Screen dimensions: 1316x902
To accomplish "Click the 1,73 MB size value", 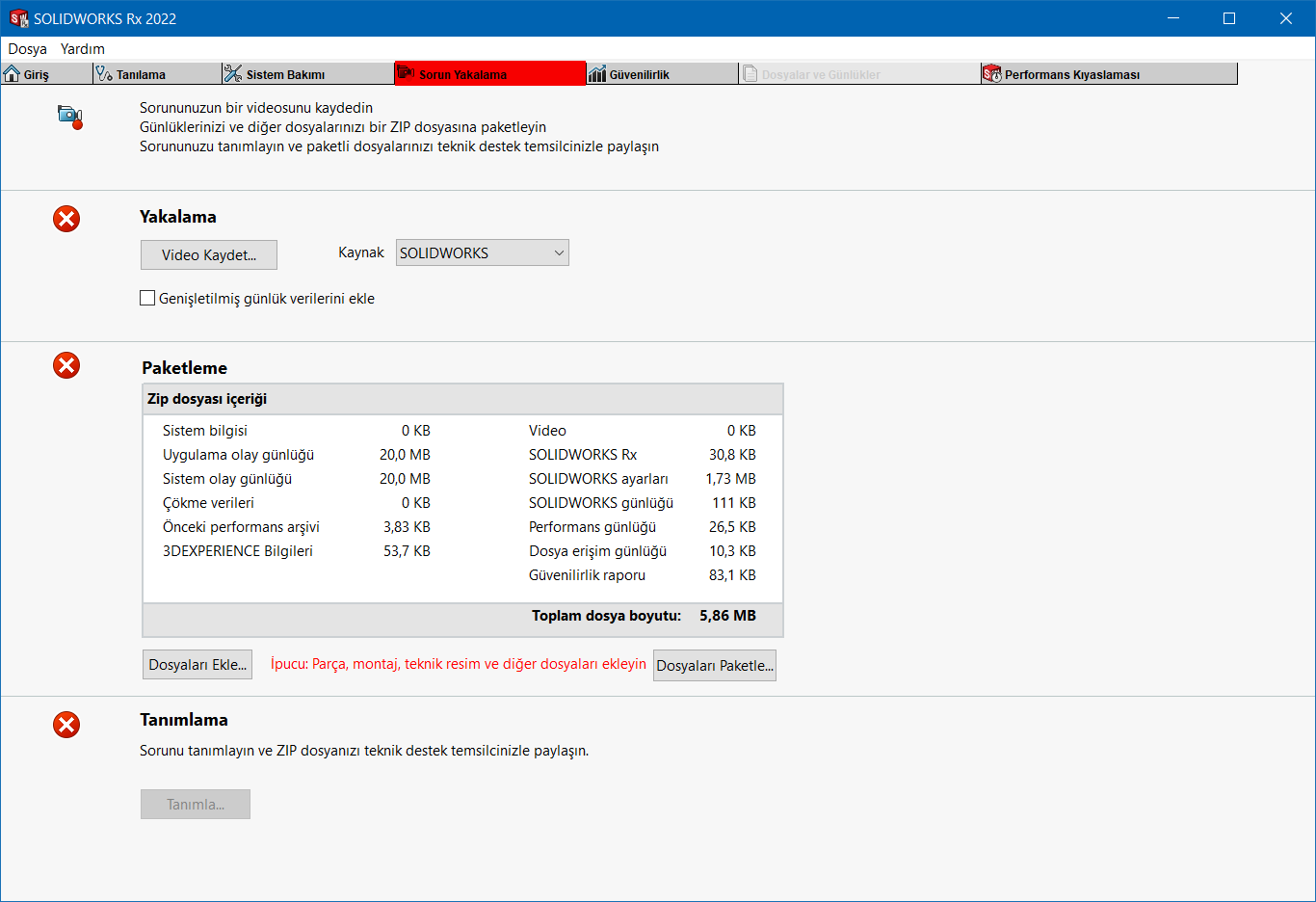I will pyautogui.click(x=730, y=479).
